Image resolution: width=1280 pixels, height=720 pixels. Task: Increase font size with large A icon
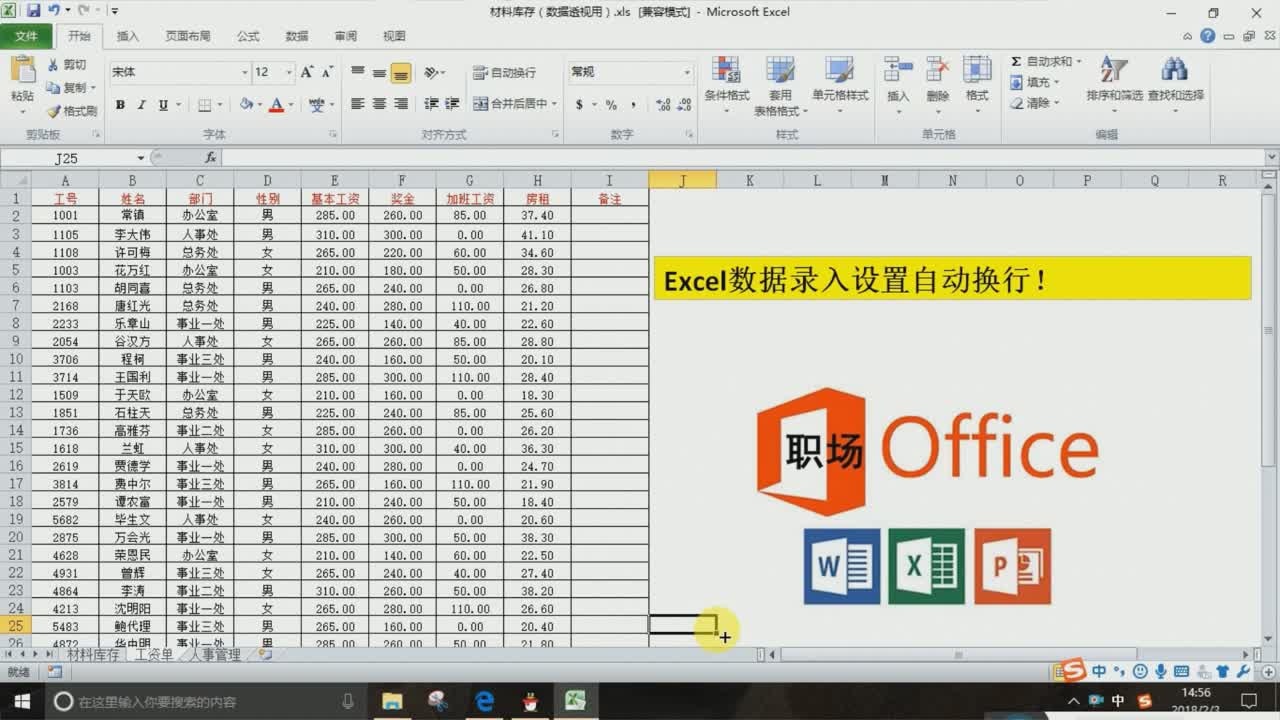tap(307, 72)
